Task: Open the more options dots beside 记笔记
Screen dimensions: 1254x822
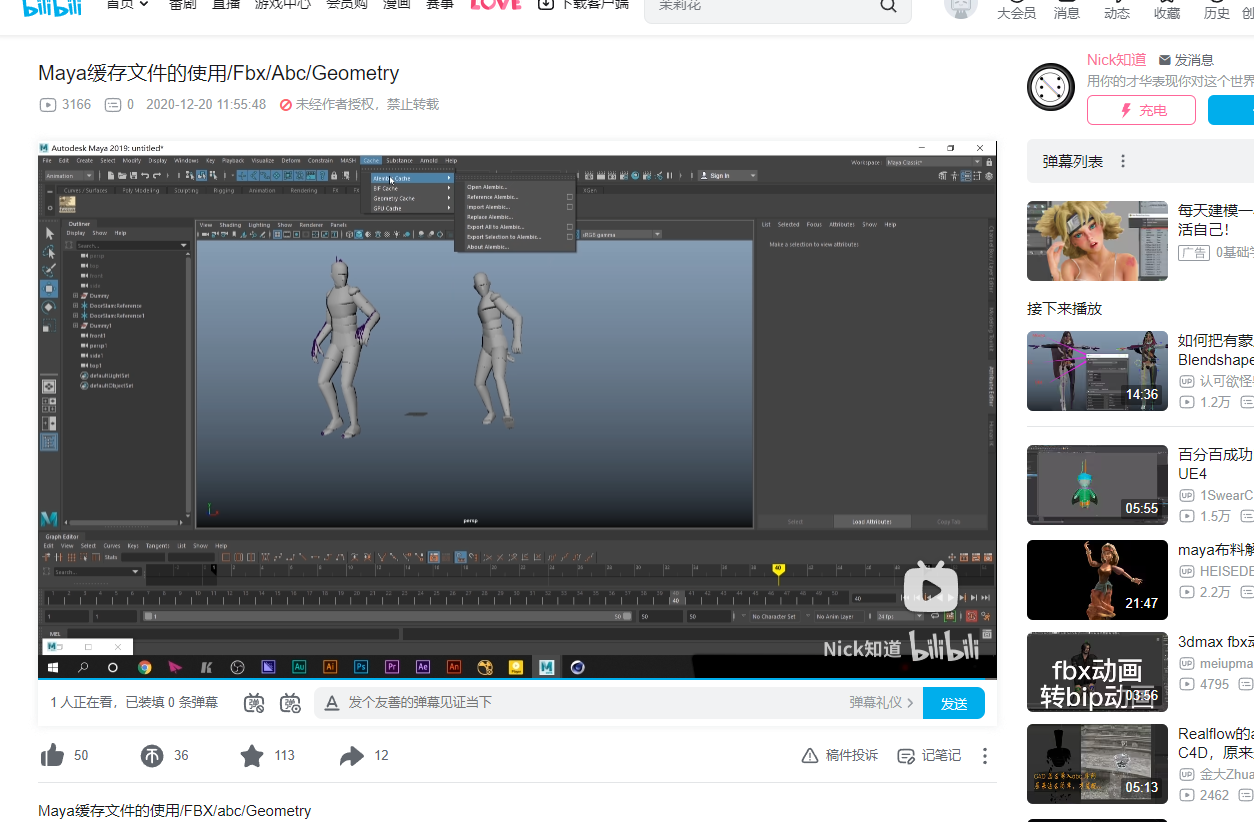Action: click(985, 756)
